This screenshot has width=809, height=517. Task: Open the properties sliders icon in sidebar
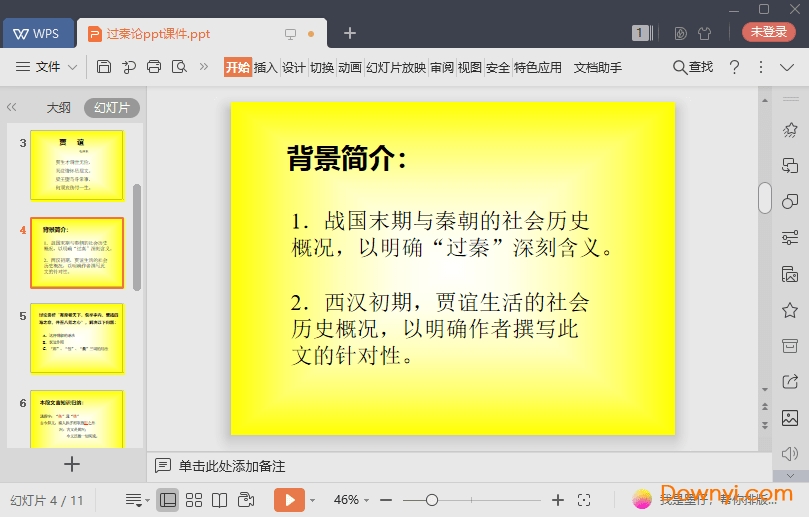(790, 237)
